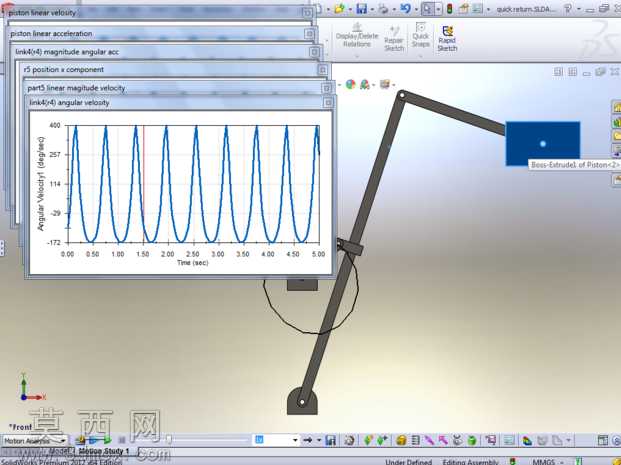This screenshot has width=621, height=465.
Task: Click the Simulation Setup icon
Action: pyautogui.click(x=526, y=440)
